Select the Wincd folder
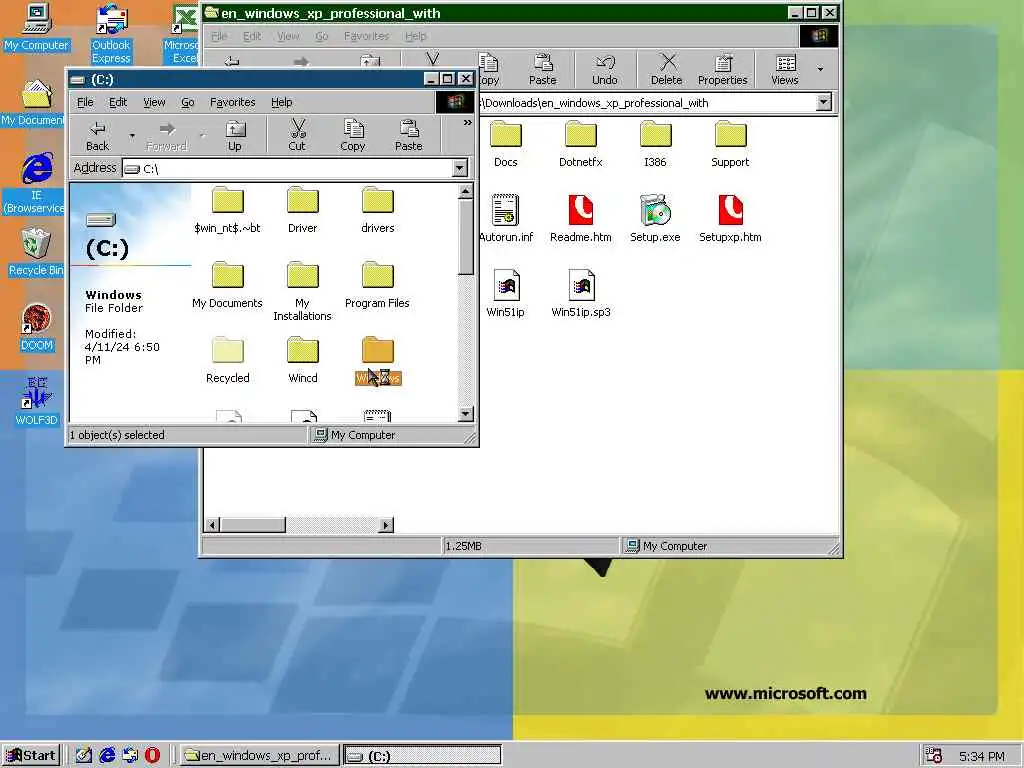 [x=302, y=360]
